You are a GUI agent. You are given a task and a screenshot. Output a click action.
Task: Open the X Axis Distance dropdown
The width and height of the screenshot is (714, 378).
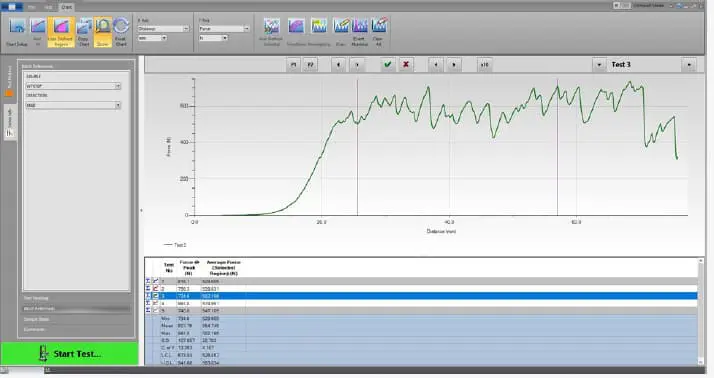(x=163, y=29)
